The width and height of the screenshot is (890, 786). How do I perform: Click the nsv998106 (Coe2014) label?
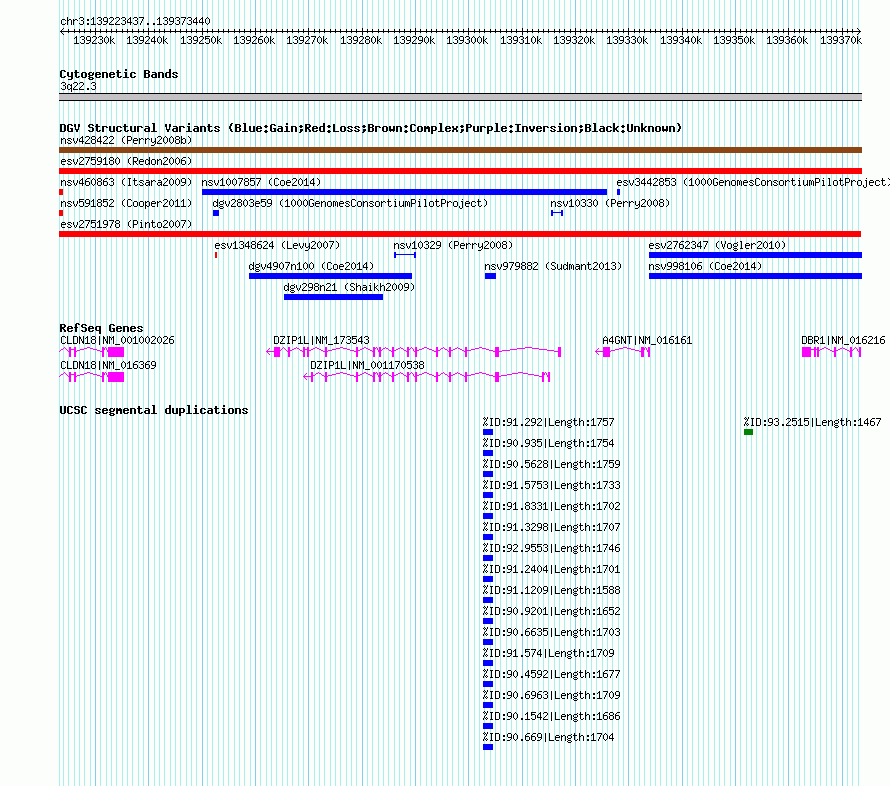705,266
